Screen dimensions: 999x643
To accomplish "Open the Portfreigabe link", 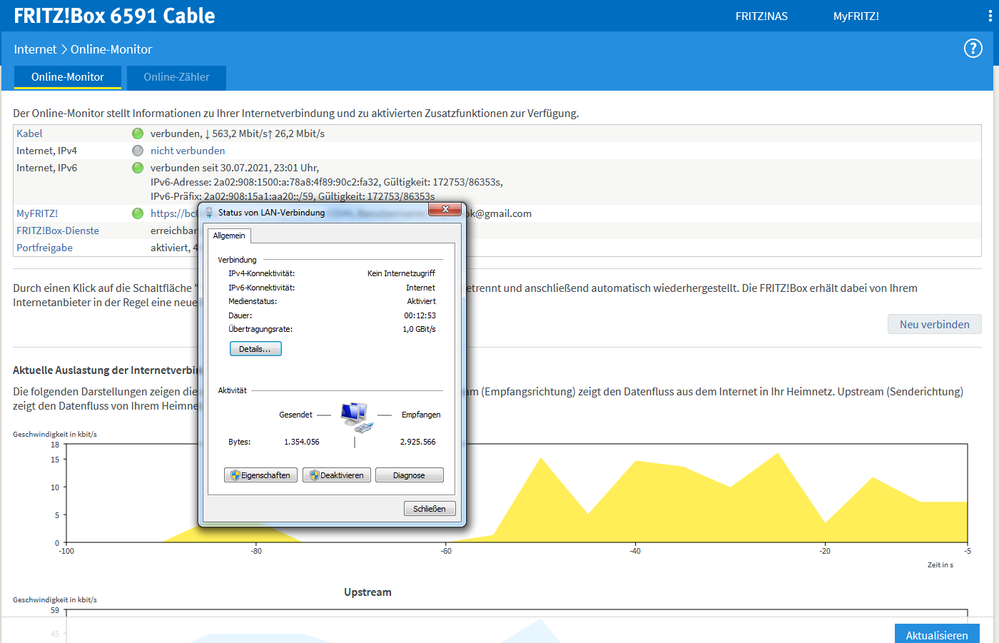I will [44, 248].
